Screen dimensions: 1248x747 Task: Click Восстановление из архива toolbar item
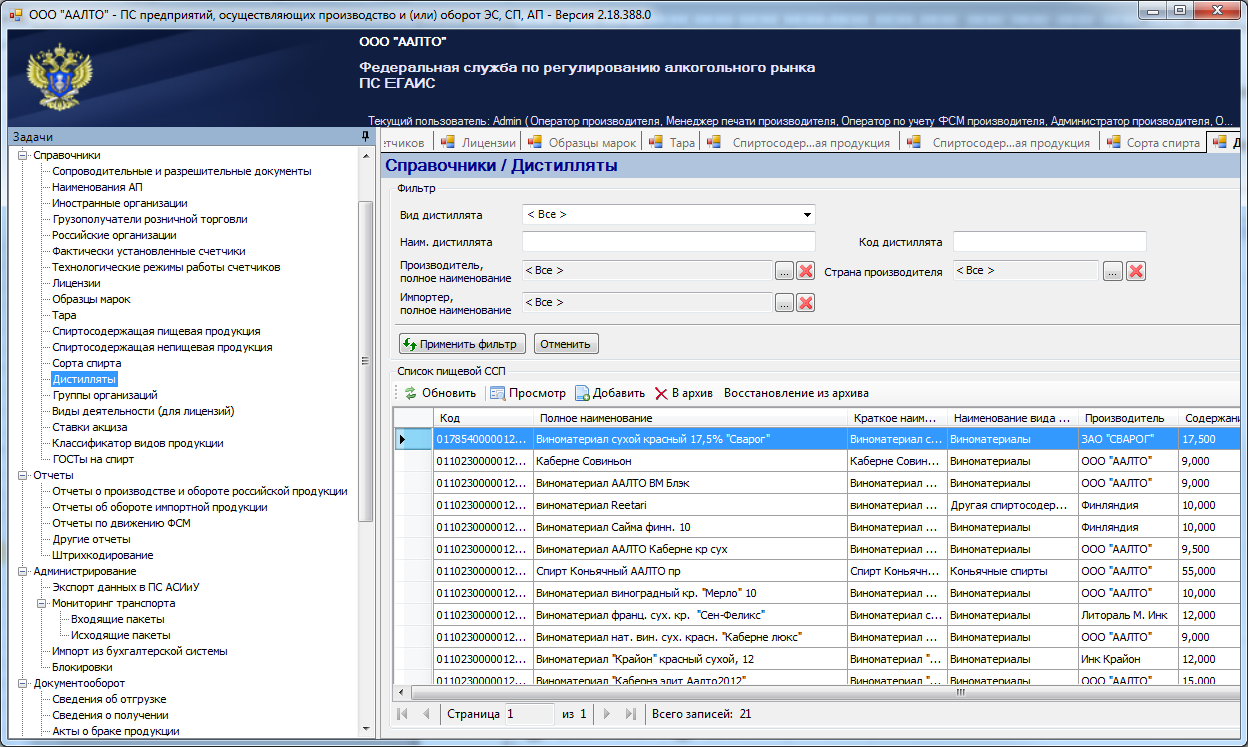pyautogui.click(x=796, y=393)
